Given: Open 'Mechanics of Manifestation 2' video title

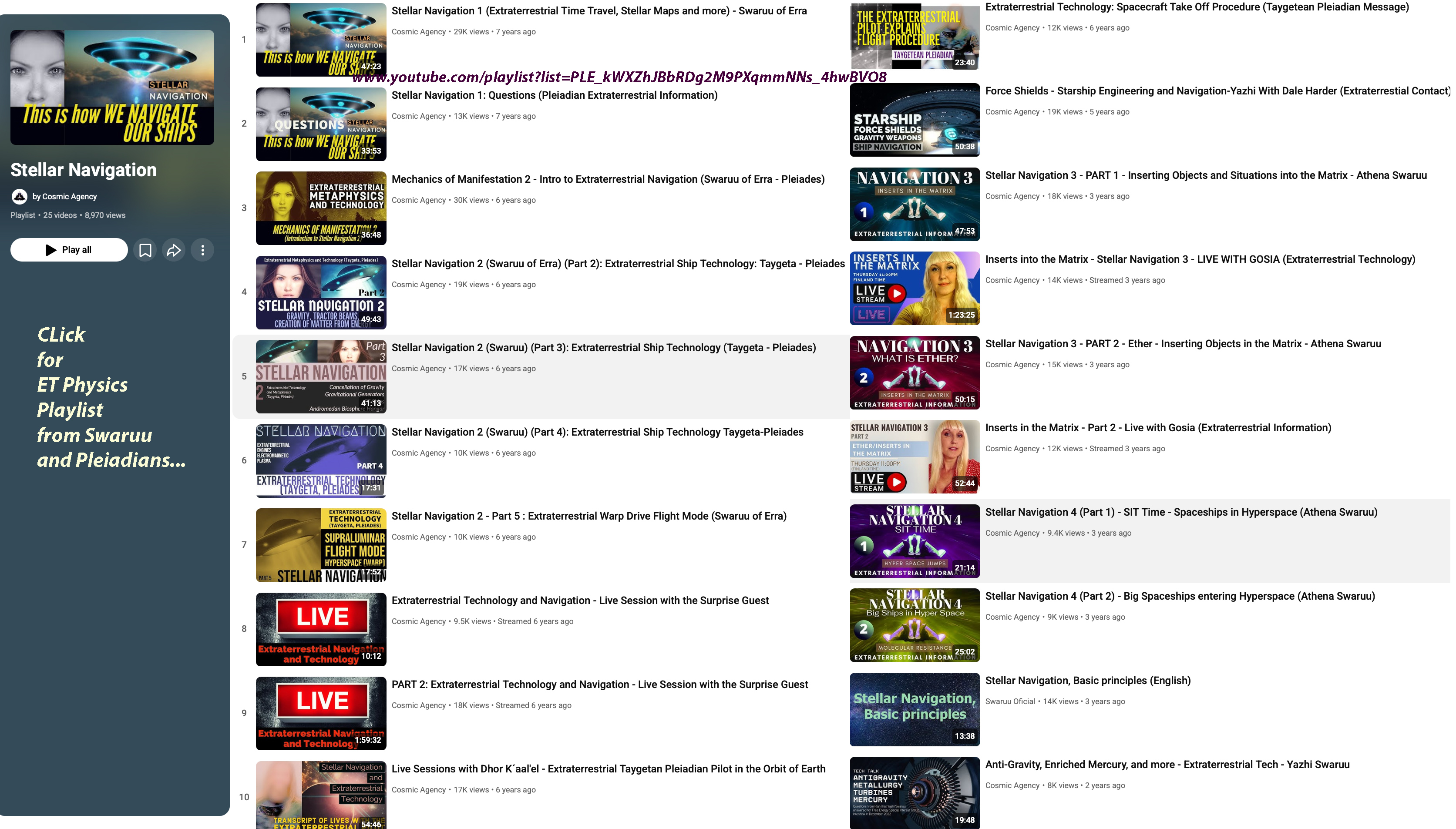Looking at the screenshot, I should coord(608,179).
